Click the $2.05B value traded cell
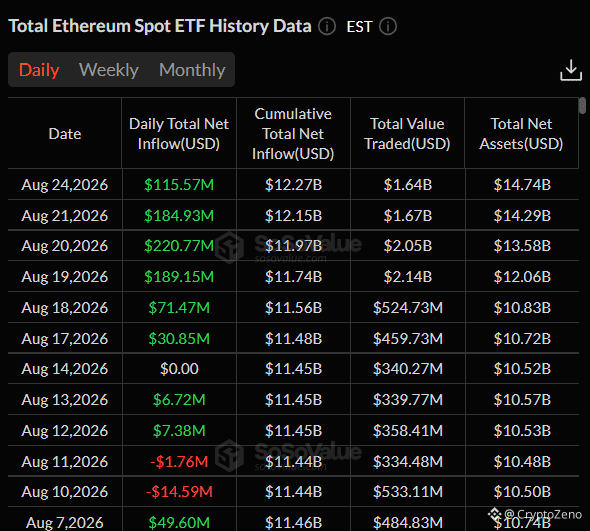The image size is (590, 531). tap(408, 246)
